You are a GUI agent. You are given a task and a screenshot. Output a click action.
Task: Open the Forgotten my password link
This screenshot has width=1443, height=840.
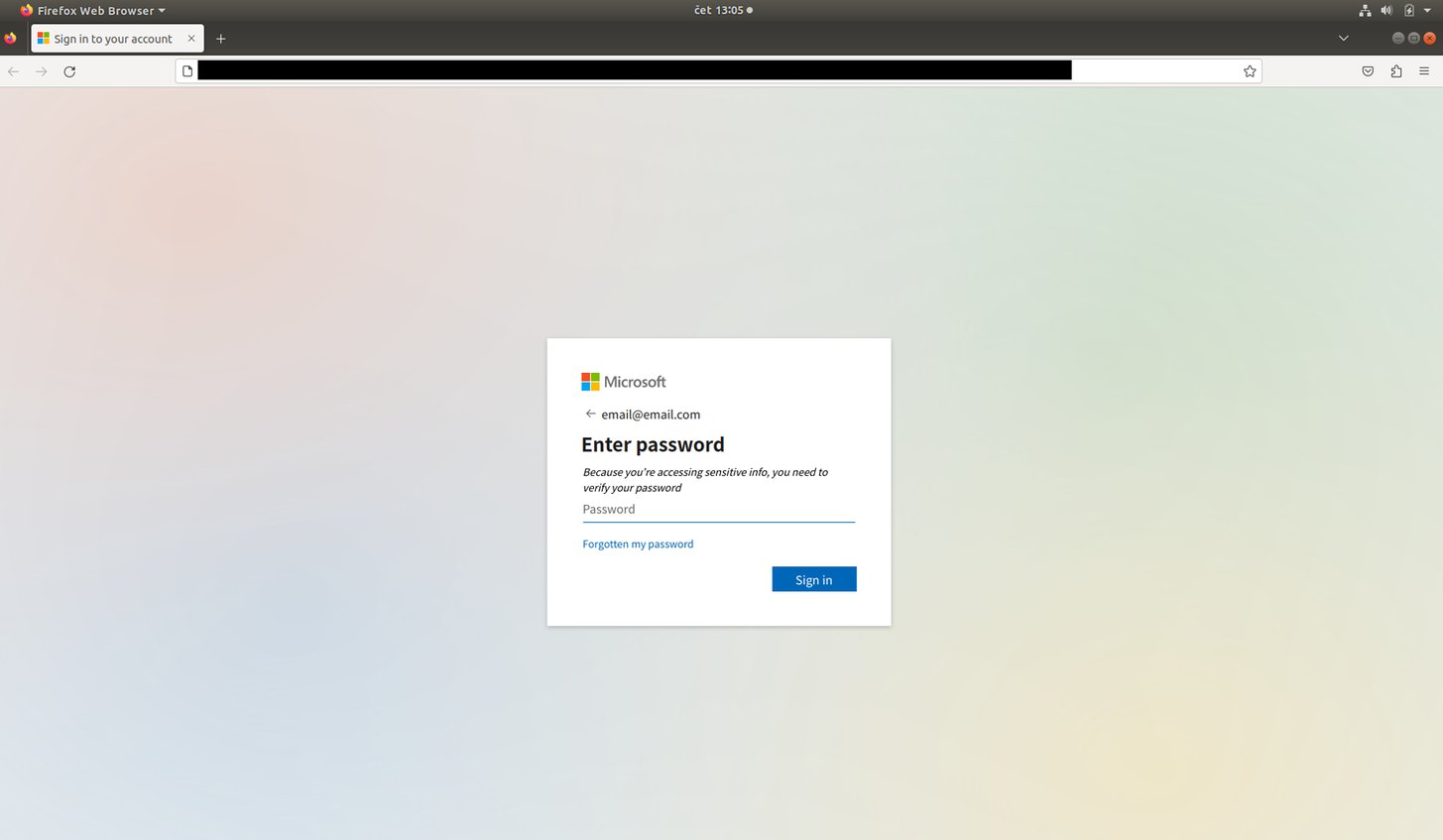[x=638, y=544]
